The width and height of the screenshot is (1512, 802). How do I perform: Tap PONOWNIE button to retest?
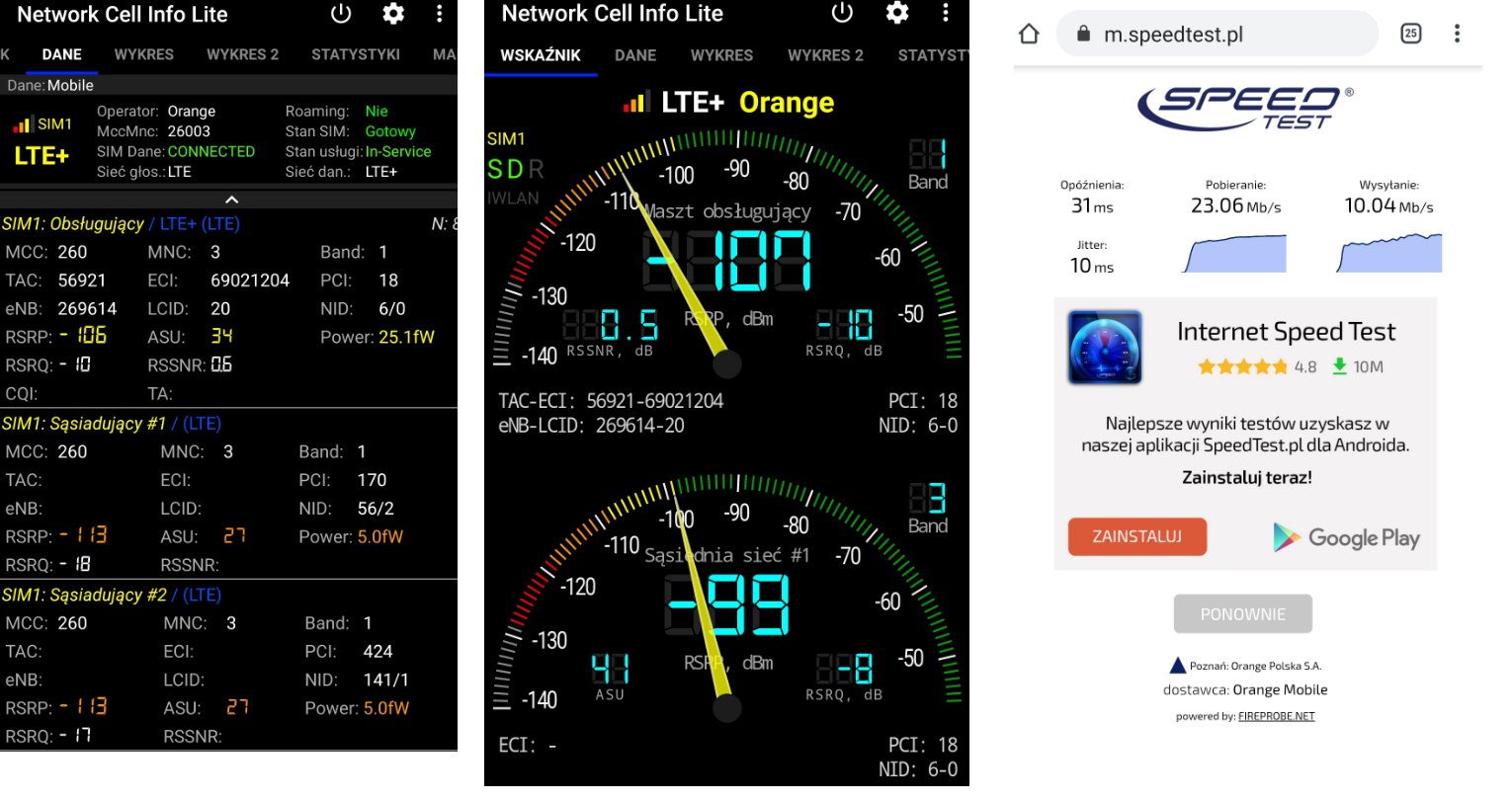tap(1243, 613)
